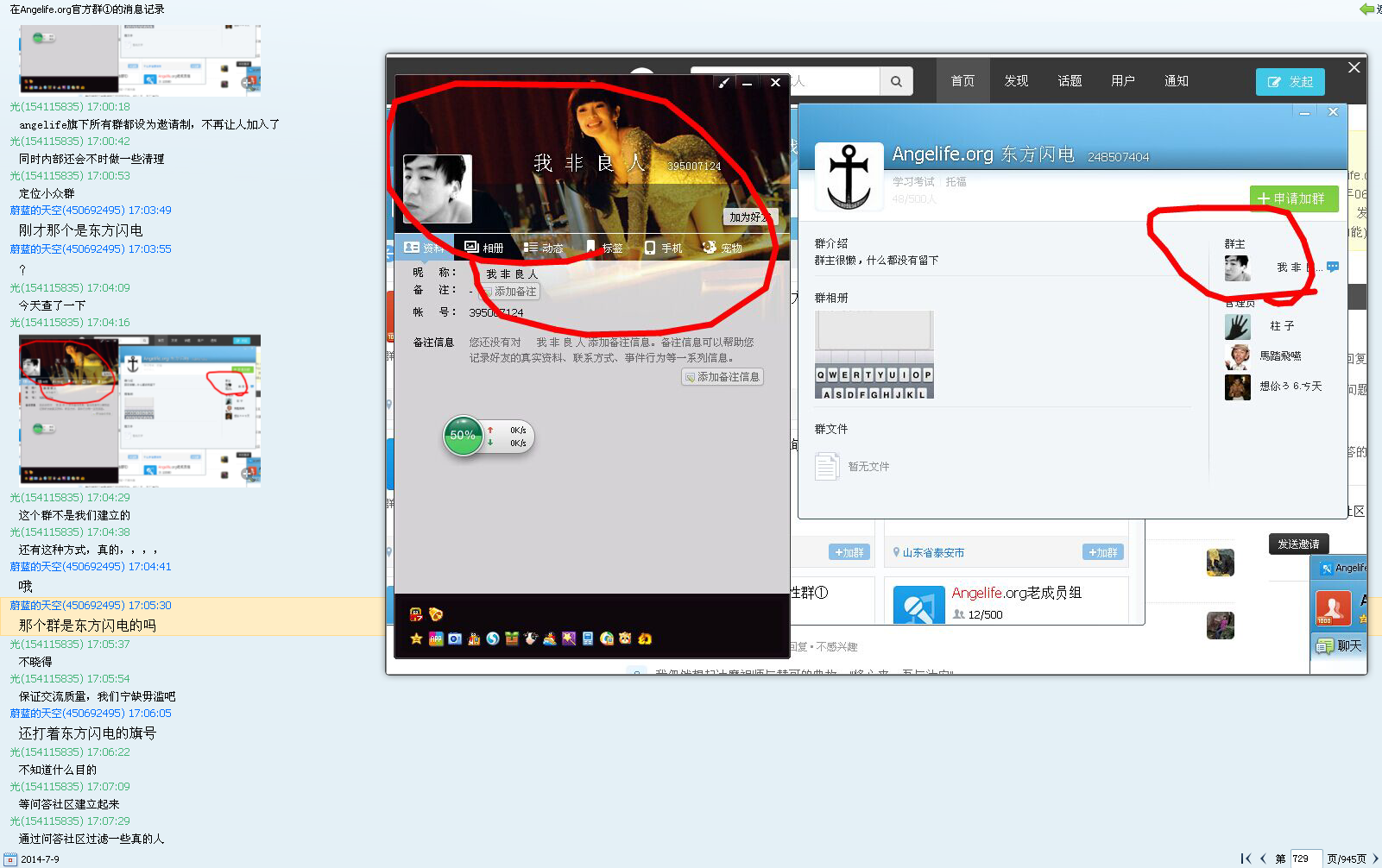This screenshot has width=1382, height=868.
Task: Click the magnifier search button in top bar
Action: click(x=896, y=81)
